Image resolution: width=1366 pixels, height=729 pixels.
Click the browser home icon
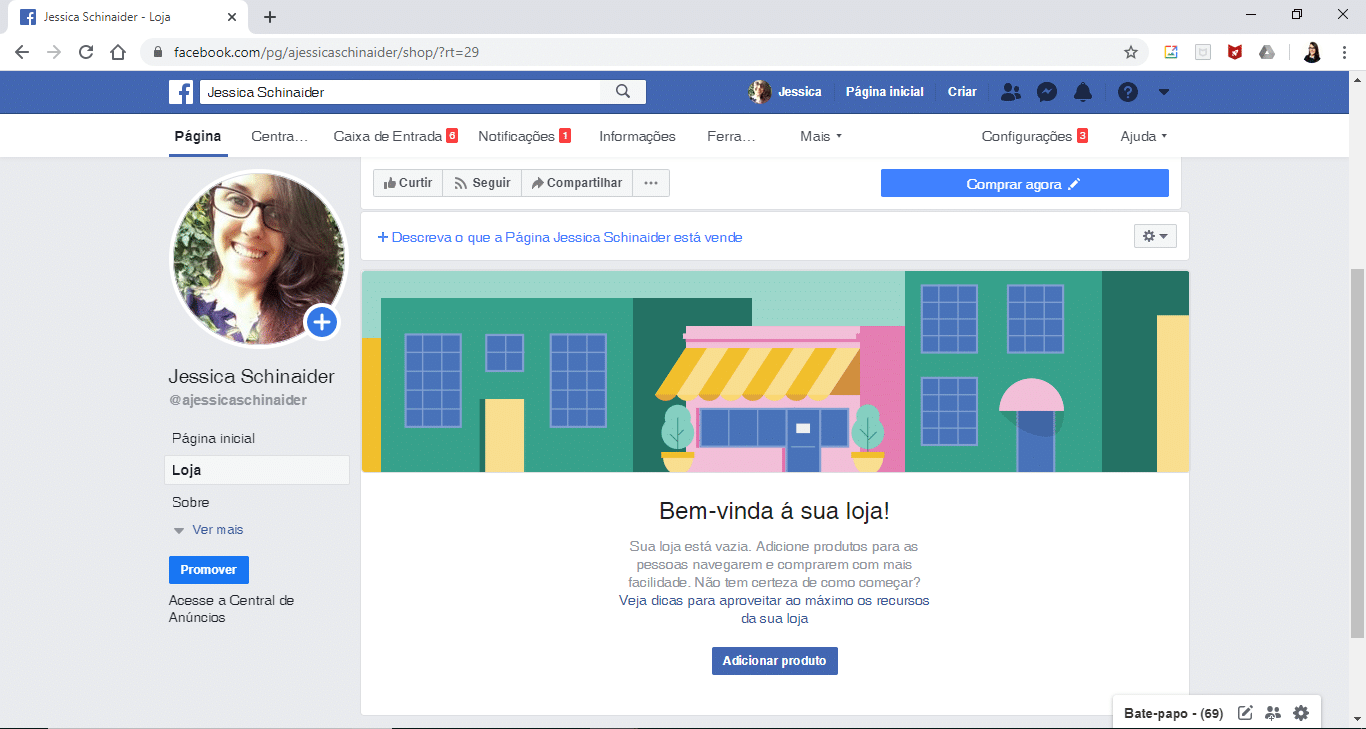click(118, 52)
